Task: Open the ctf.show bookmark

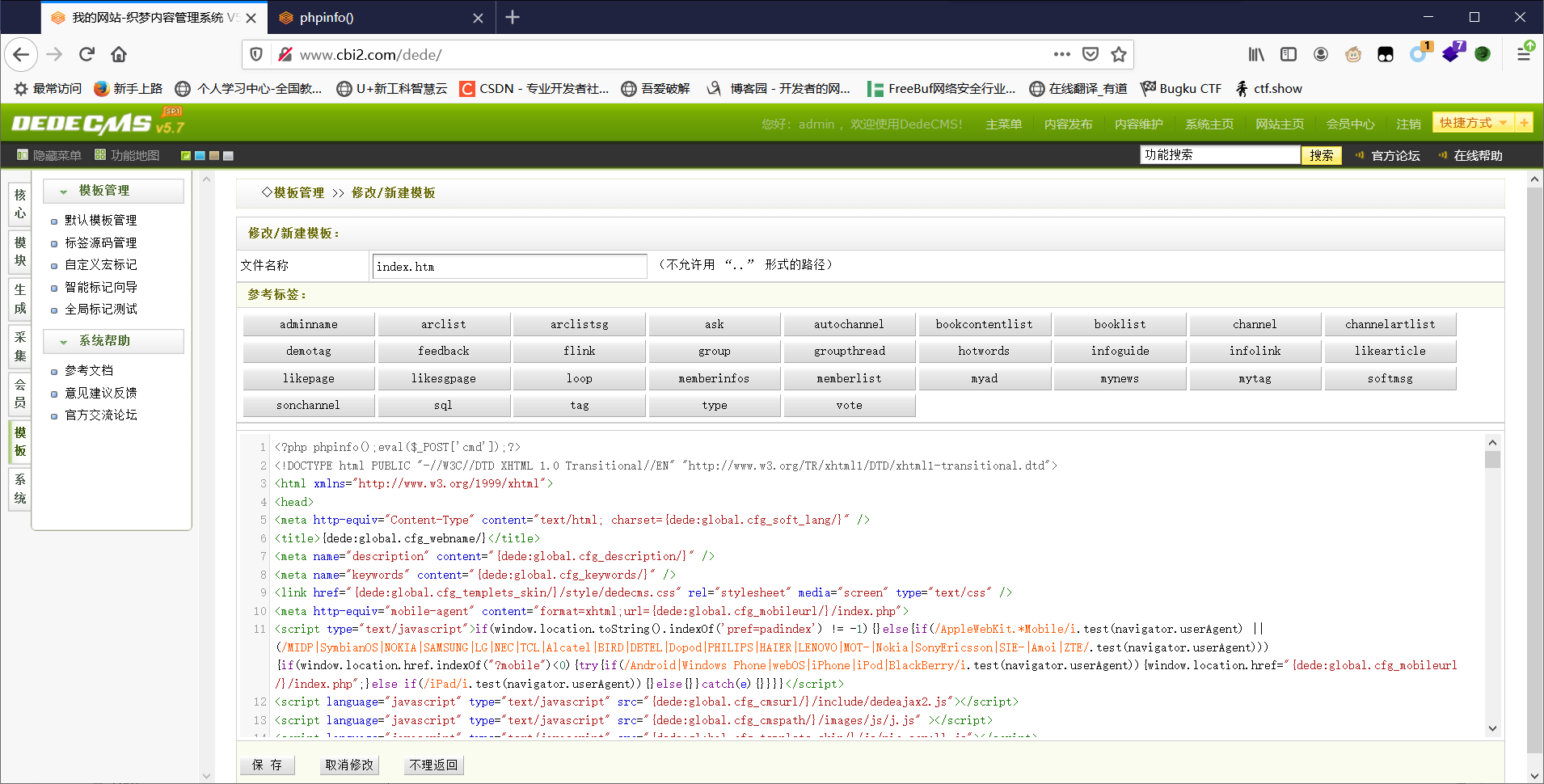Action: coord(1269,88)
